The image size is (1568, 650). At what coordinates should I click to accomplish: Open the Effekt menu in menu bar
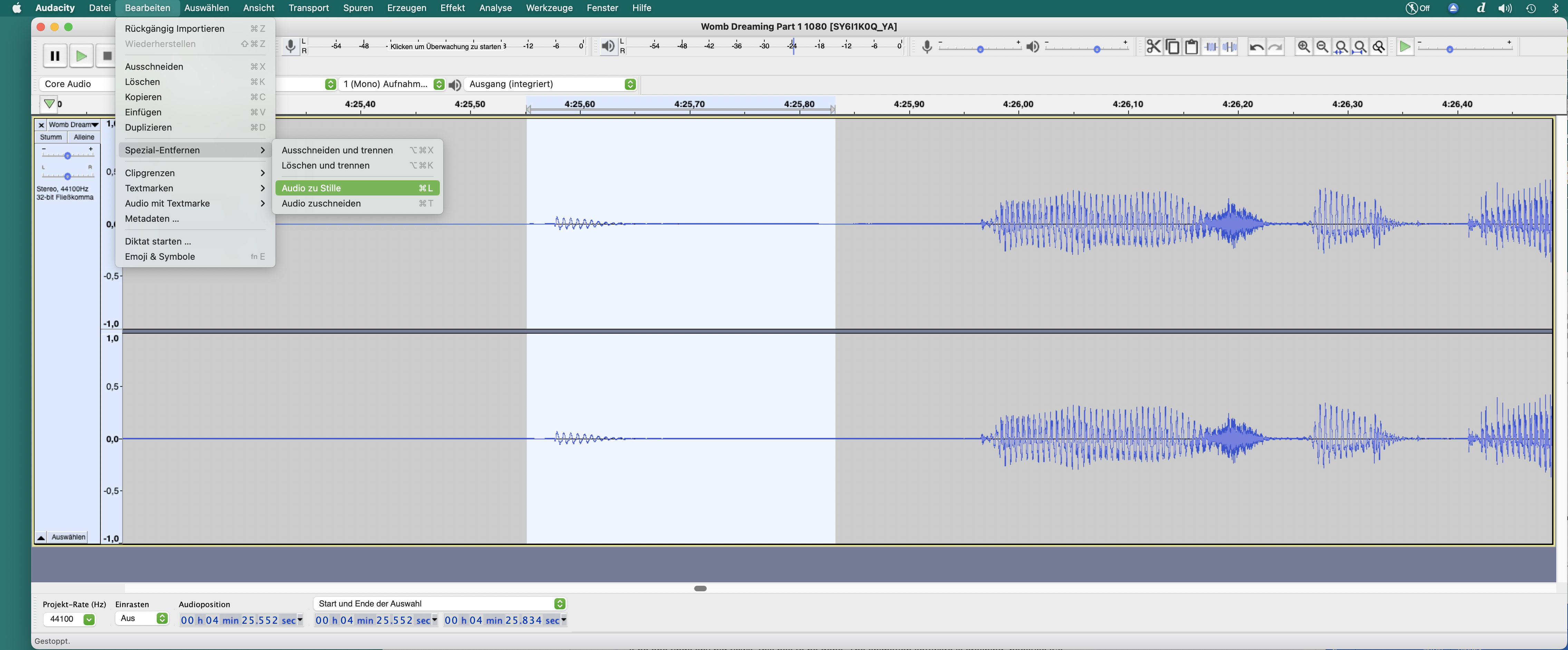(x=452, y=8)
